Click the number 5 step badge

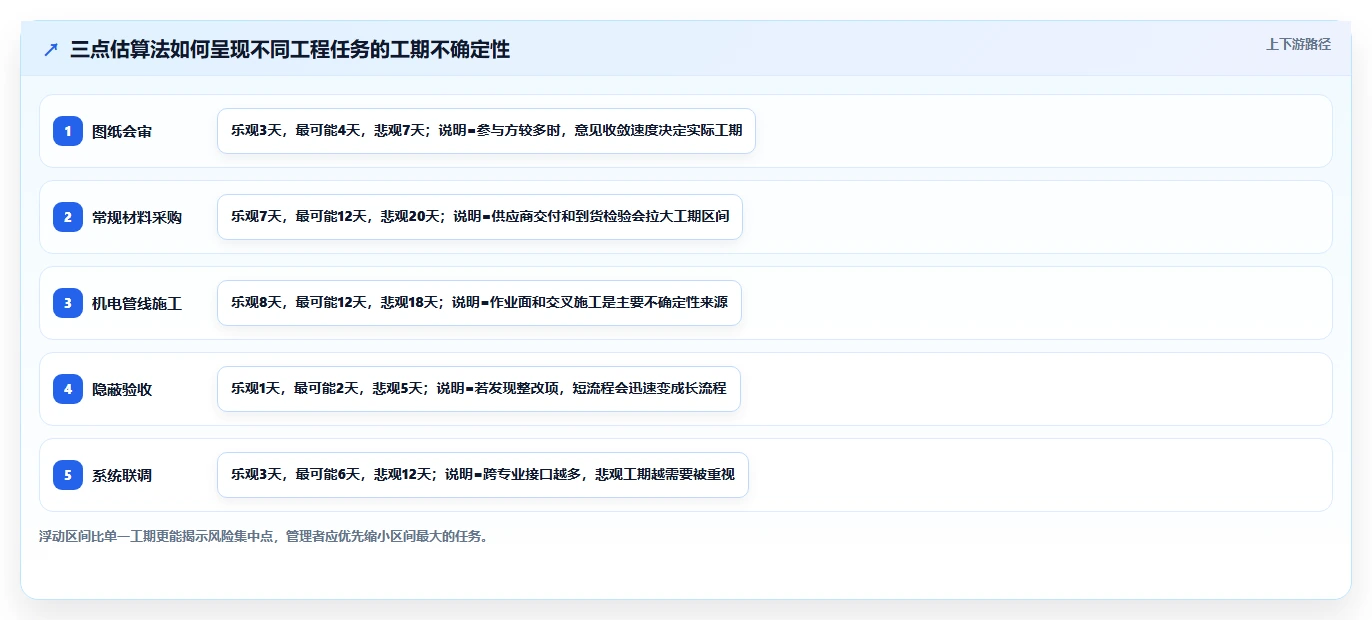click(x=68, y=475)
